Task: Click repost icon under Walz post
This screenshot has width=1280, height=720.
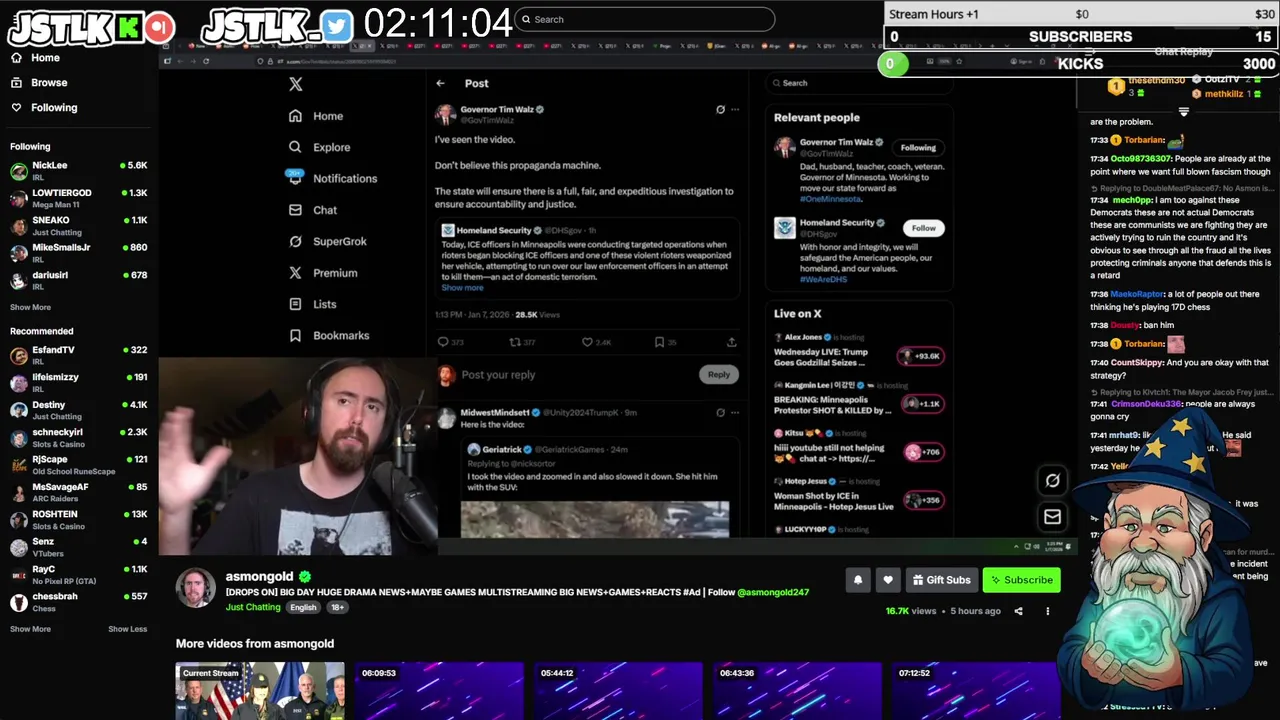Action: click(515, 342)
